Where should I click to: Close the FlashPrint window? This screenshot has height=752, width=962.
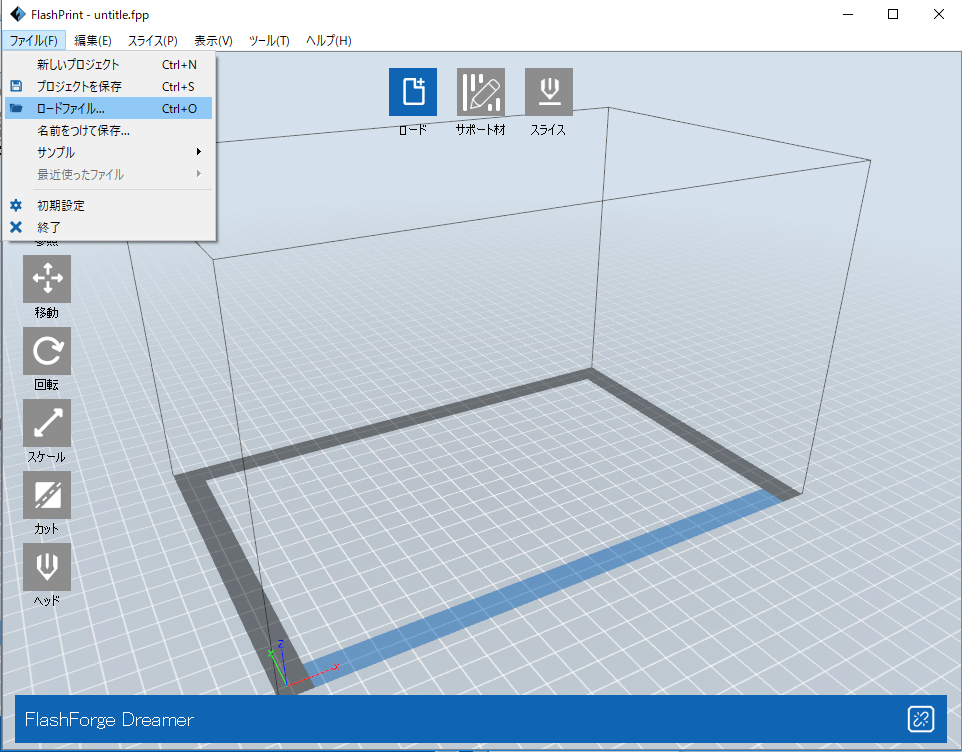(939, 14)
